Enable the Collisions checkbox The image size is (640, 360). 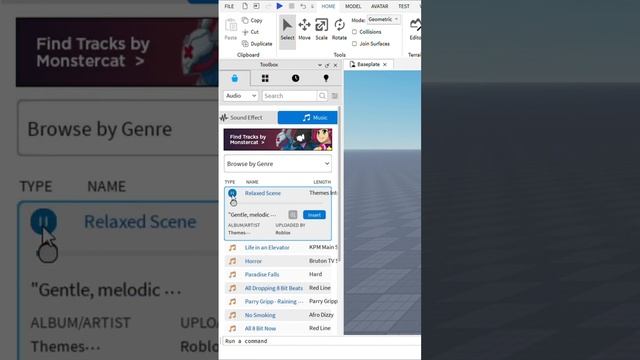(x=354, y=32)
